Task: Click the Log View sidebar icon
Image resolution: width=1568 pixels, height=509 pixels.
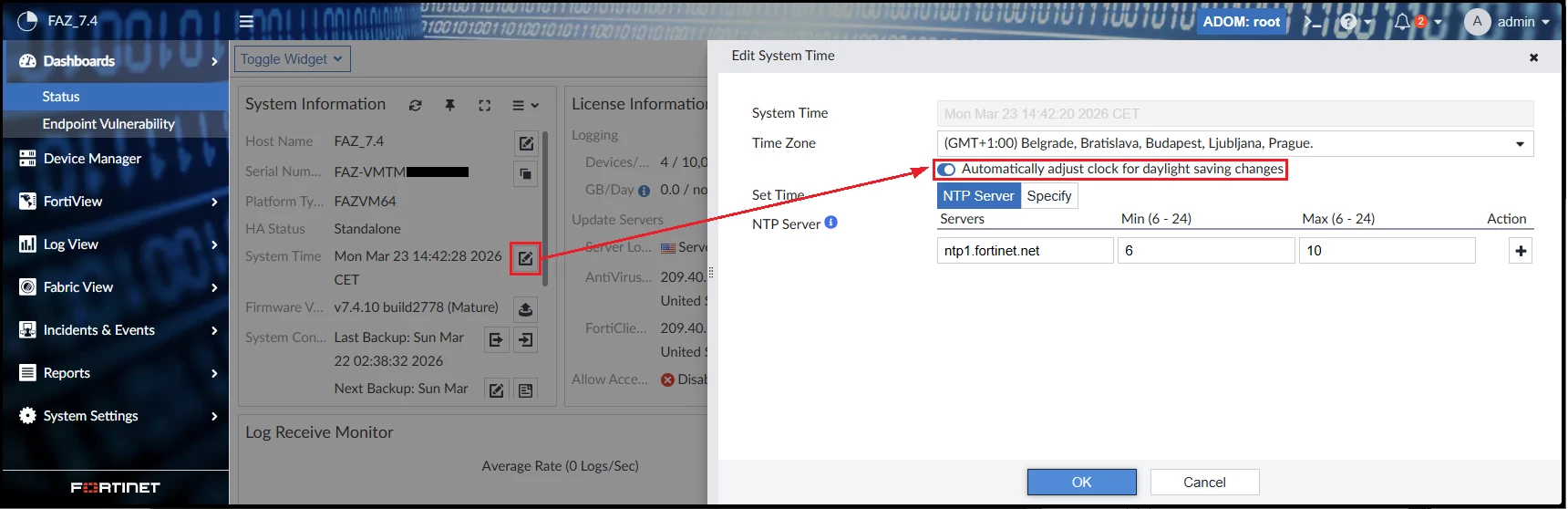Action: [27, 244]
